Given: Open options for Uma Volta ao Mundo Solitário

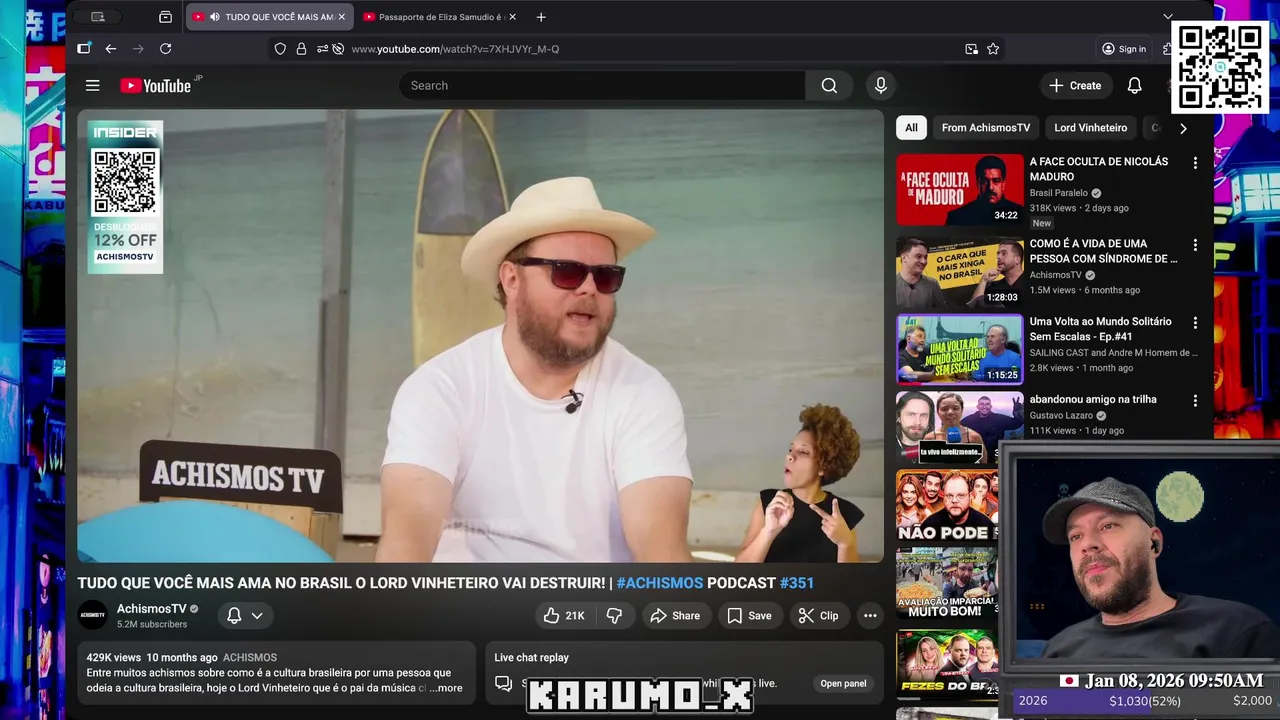Looking at the screenshot, I should tap(1194, 323).
